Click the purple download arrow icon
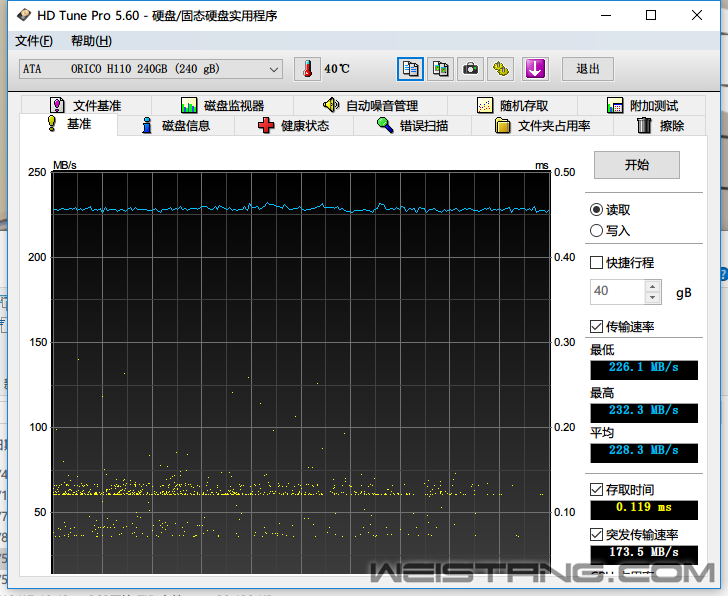Image resolution: width=728 pixels, height=596 pixels. click(x=535, y=69)
